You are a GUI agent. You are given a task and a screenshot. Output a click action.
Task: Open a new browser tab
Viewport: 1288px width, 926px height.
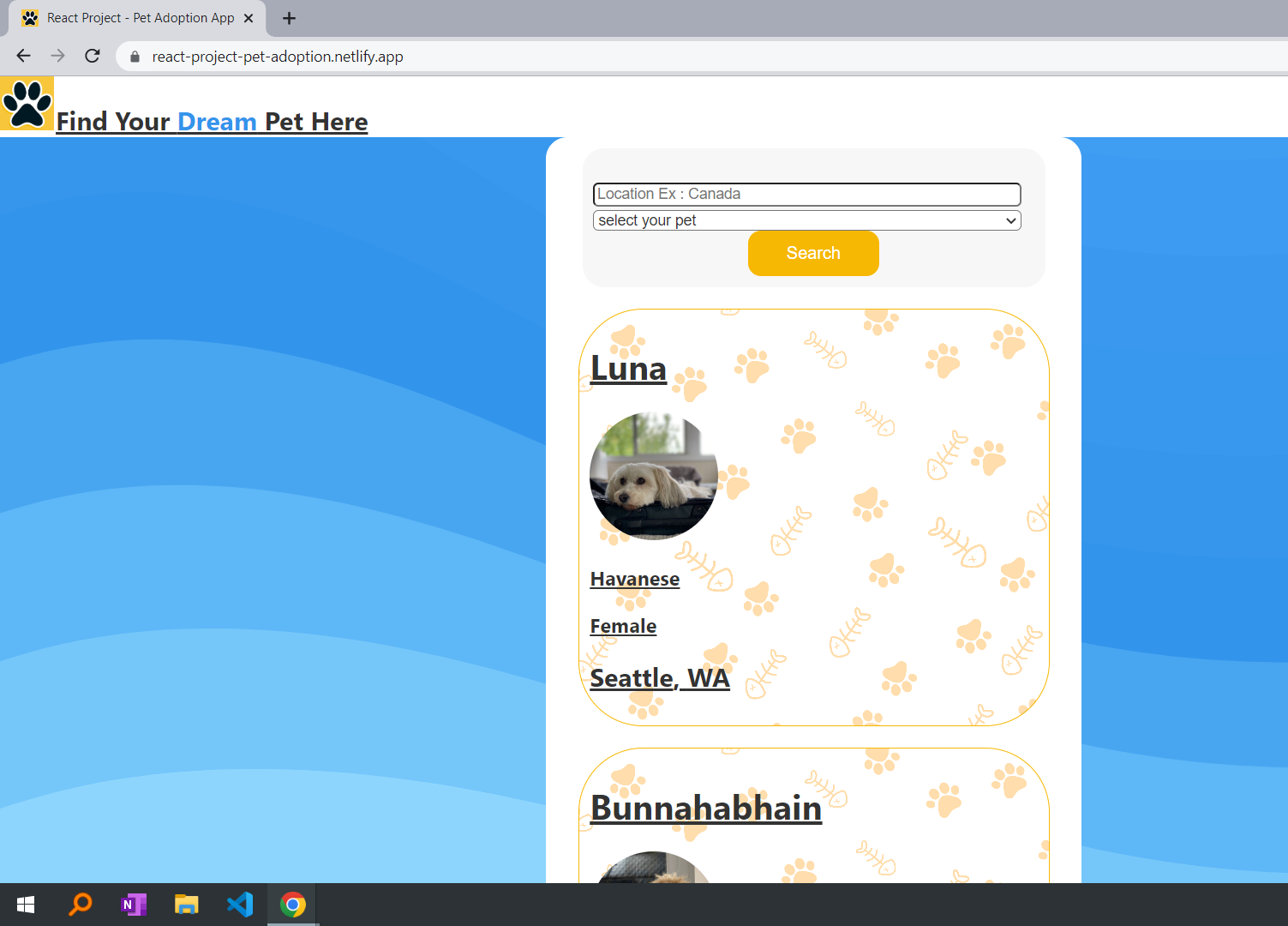pyautogui.click(x=289, y=18)
